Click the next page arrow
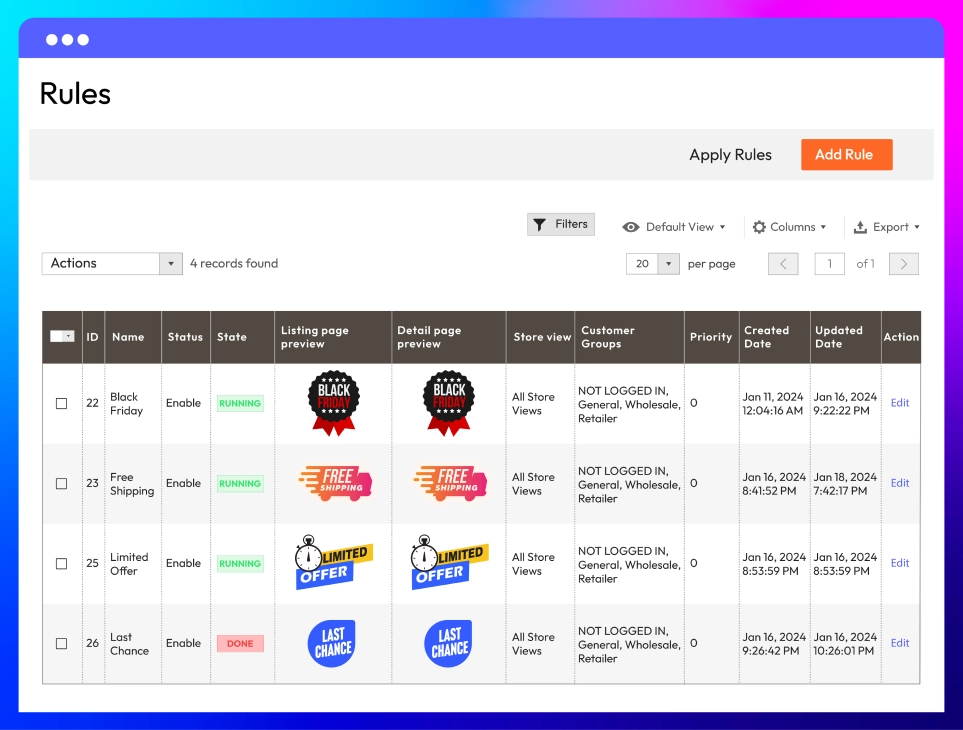This screenshot has height=730, width=963. pyautogui.click(x=903, y=263)
